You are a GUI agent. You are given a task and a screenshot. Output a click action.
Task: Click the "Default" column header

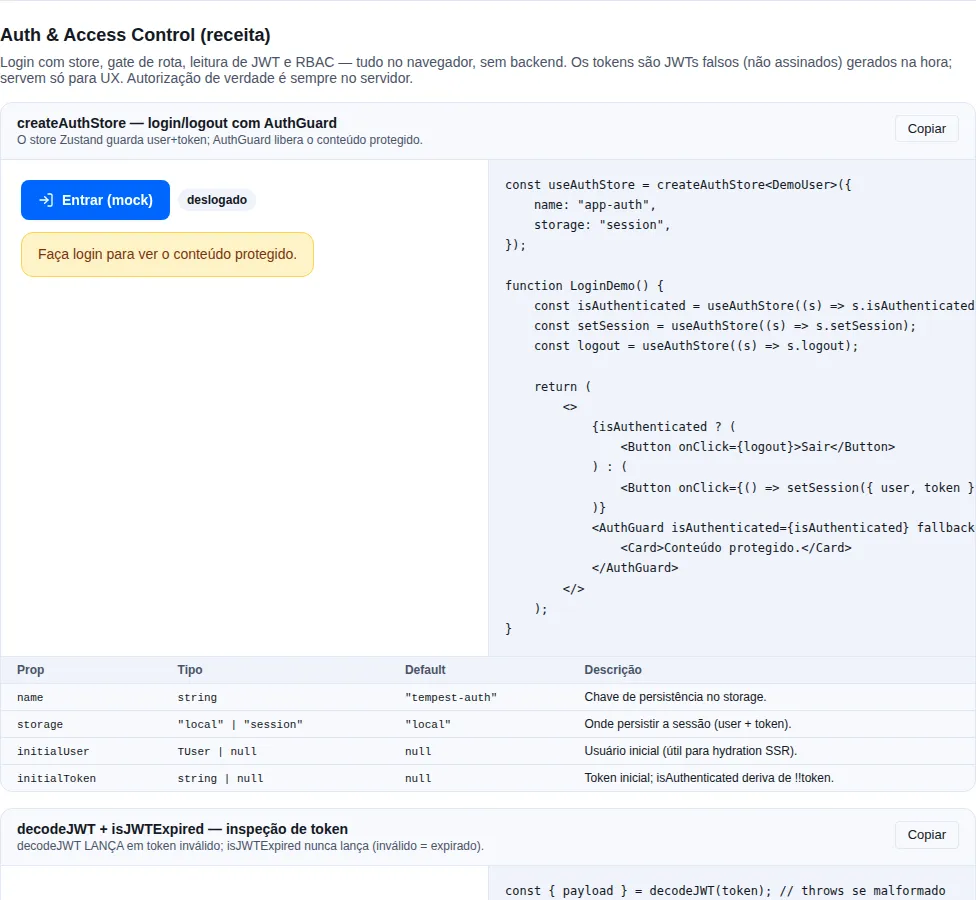pyautogui.click(x=425, y=670)
